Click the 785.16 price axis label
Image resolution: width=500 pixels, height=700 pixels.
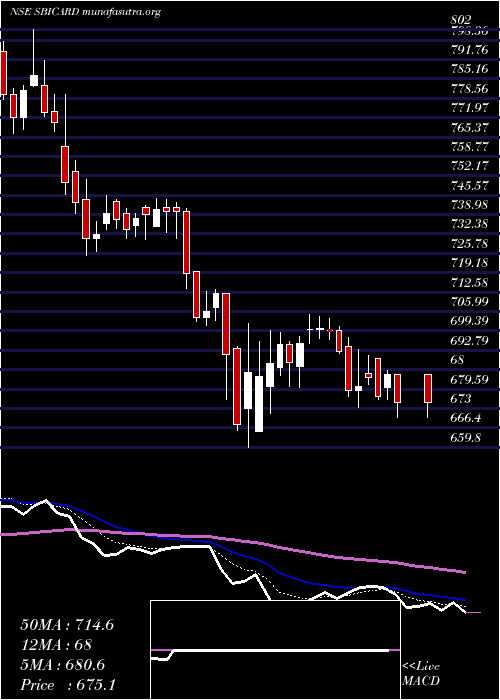click(x=470, y=69)
